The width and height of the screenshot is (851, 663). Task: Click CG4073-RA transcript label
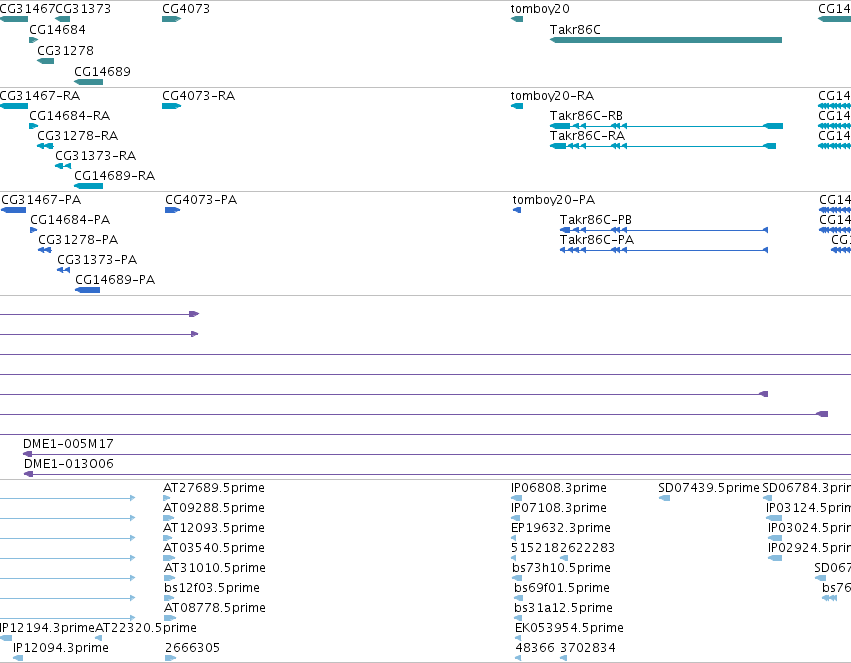pyautogui.click(x=198, y=95)
